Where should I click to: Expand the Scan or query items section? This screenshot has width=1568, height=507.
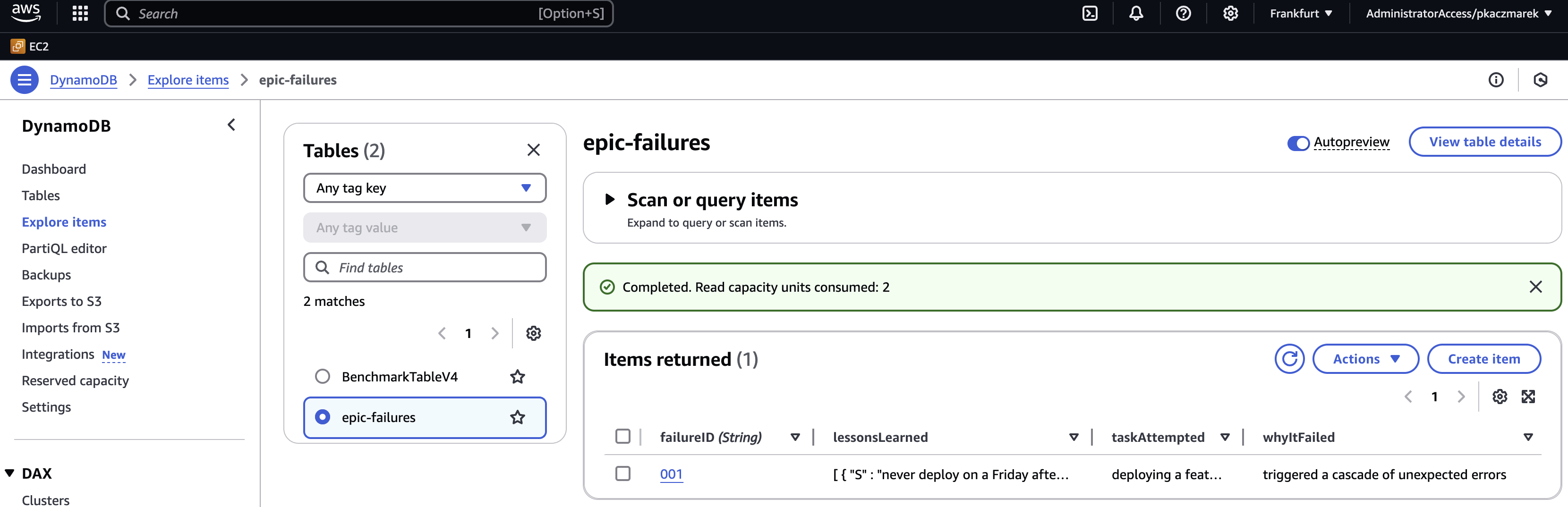609,200
